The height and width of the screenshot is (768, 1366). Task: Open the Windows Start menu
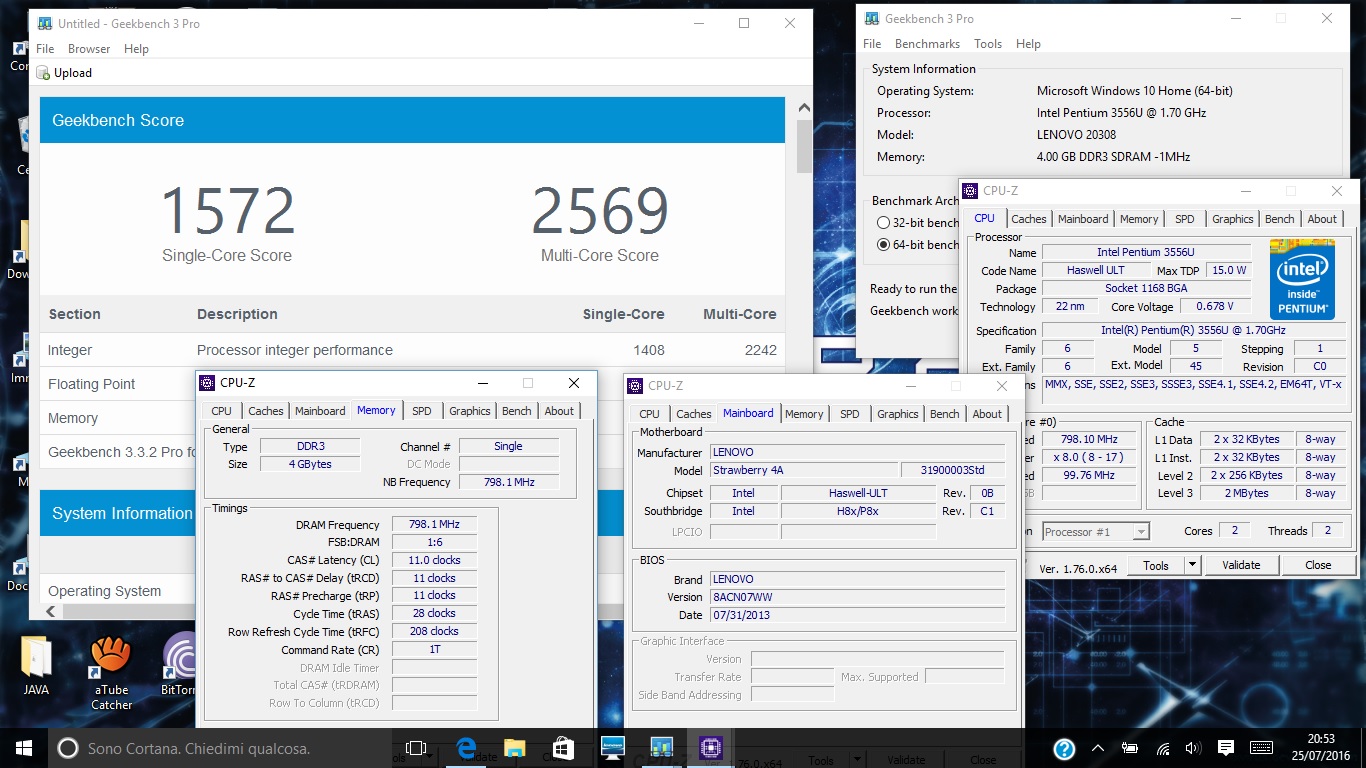pyautogui.click(x=24, y=748)
